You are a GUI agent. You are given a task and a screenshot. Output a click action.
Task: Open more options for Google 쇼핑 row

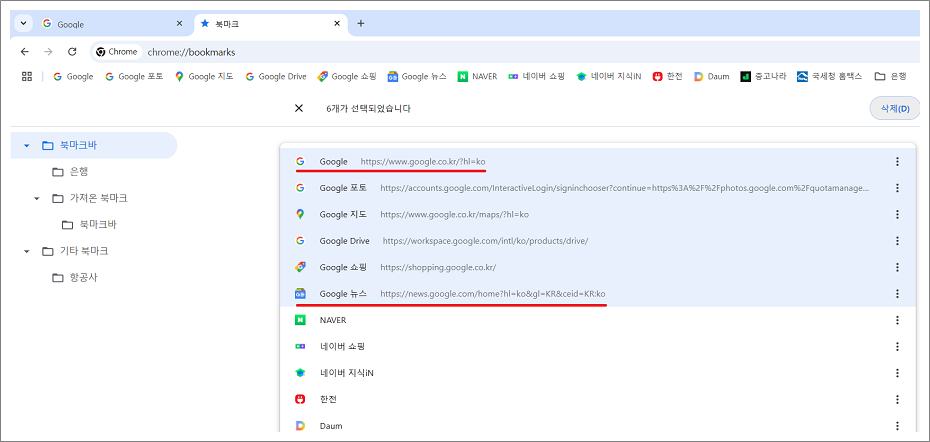pos(897,267)
